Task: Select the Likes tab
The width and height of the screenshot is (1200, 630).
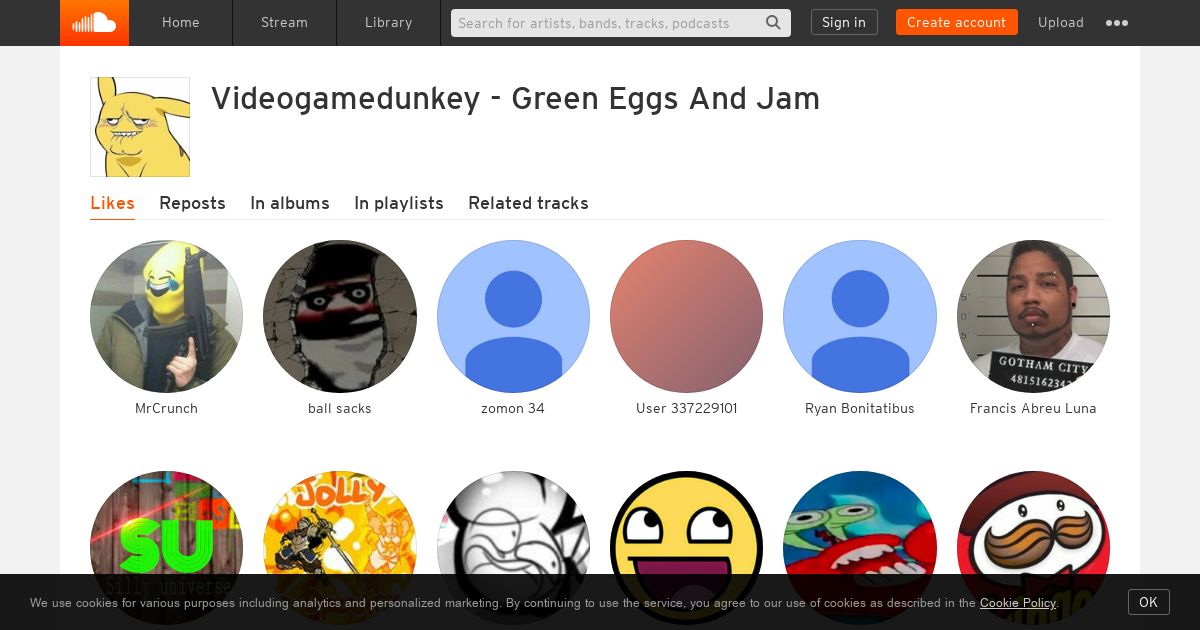Action: [112, 203]
